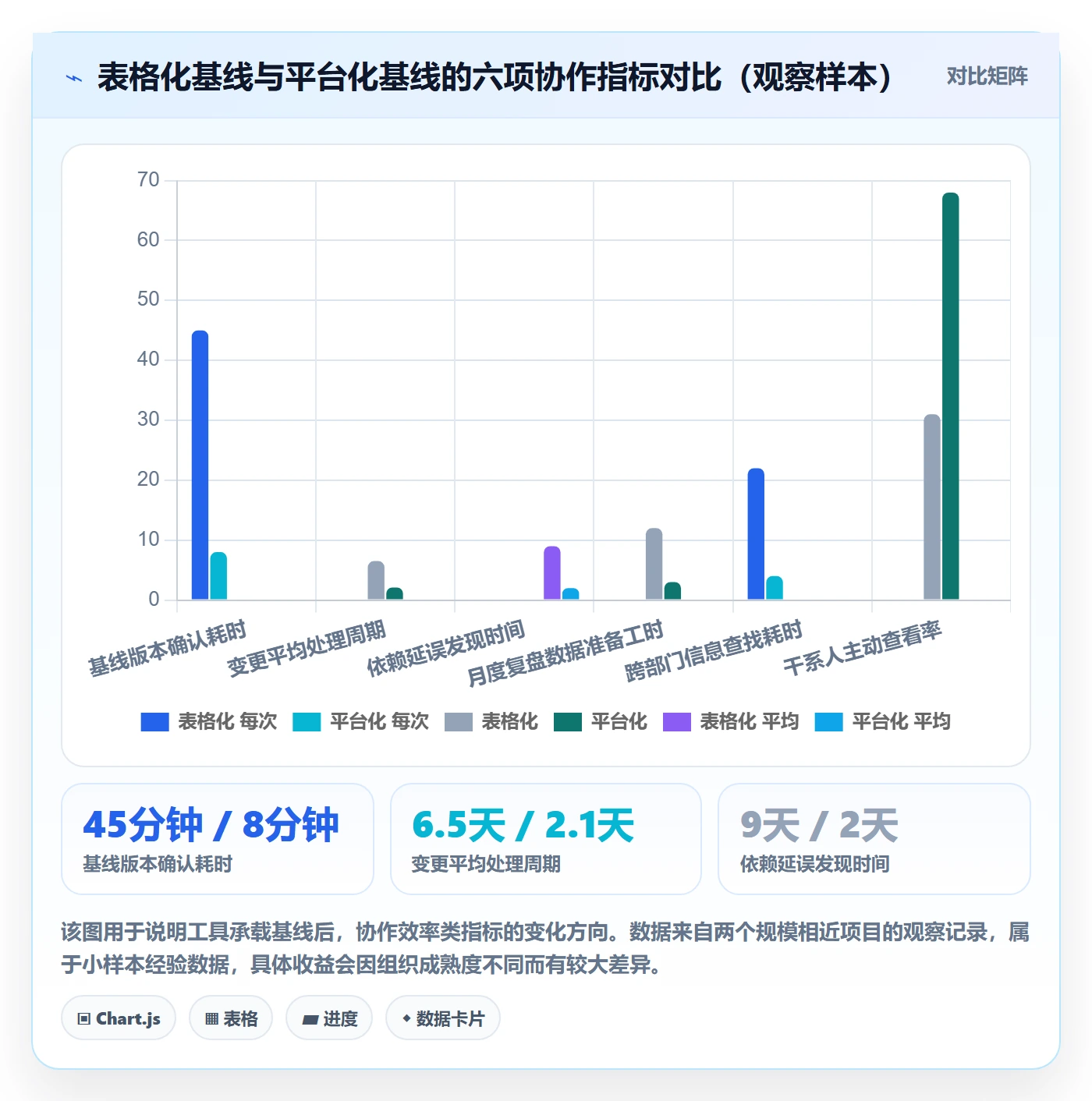Open the 6.5天 / 2.1天 stat card
This screenshot has width=1092, height=1101.
tap(546, 839)
